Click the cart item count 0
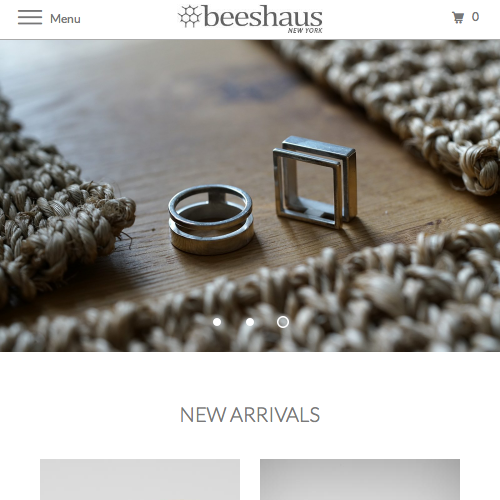500x500 pixels. 475,17
